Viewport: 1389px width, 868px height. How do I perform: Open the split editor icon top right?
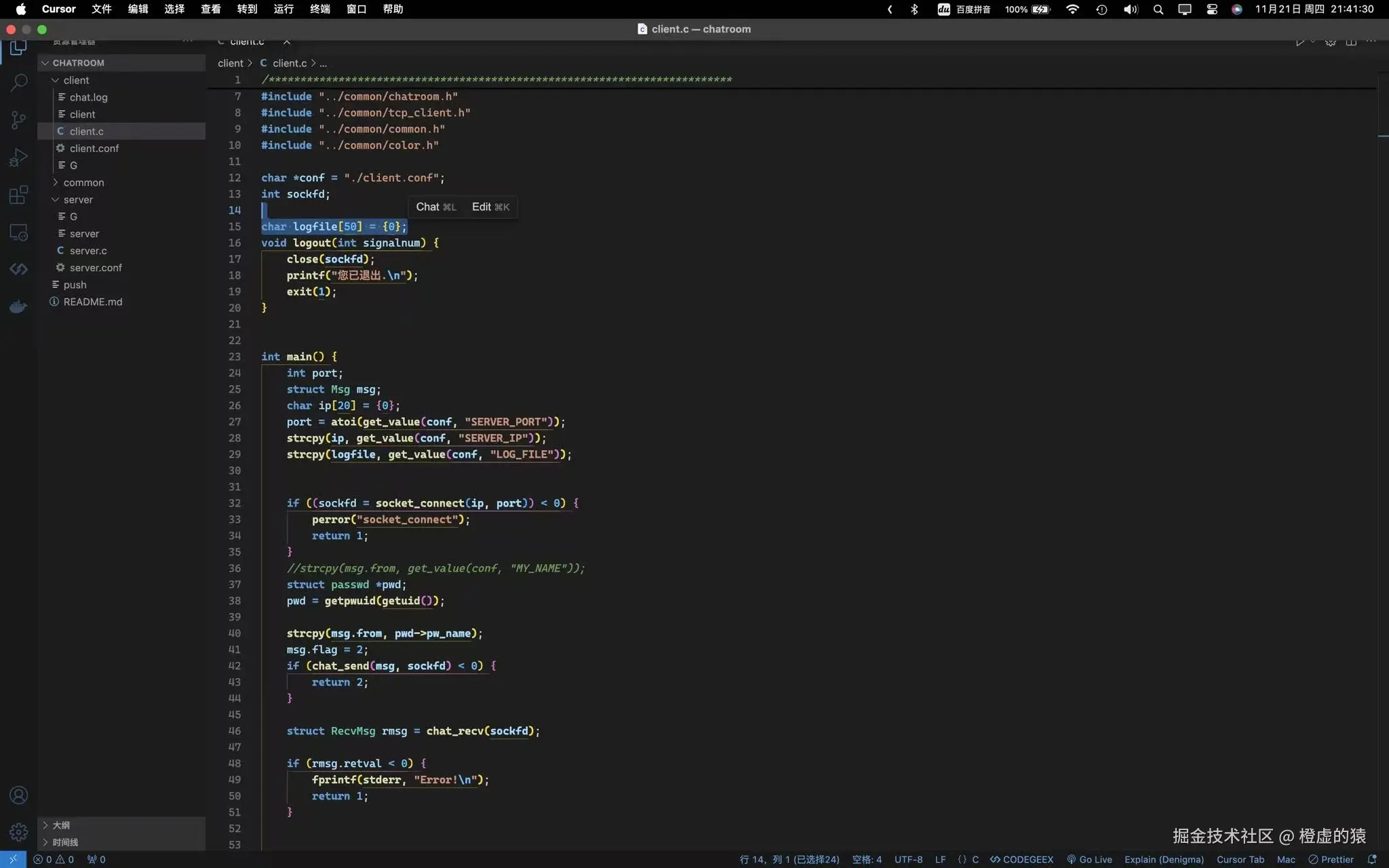tap(1351, 40)
